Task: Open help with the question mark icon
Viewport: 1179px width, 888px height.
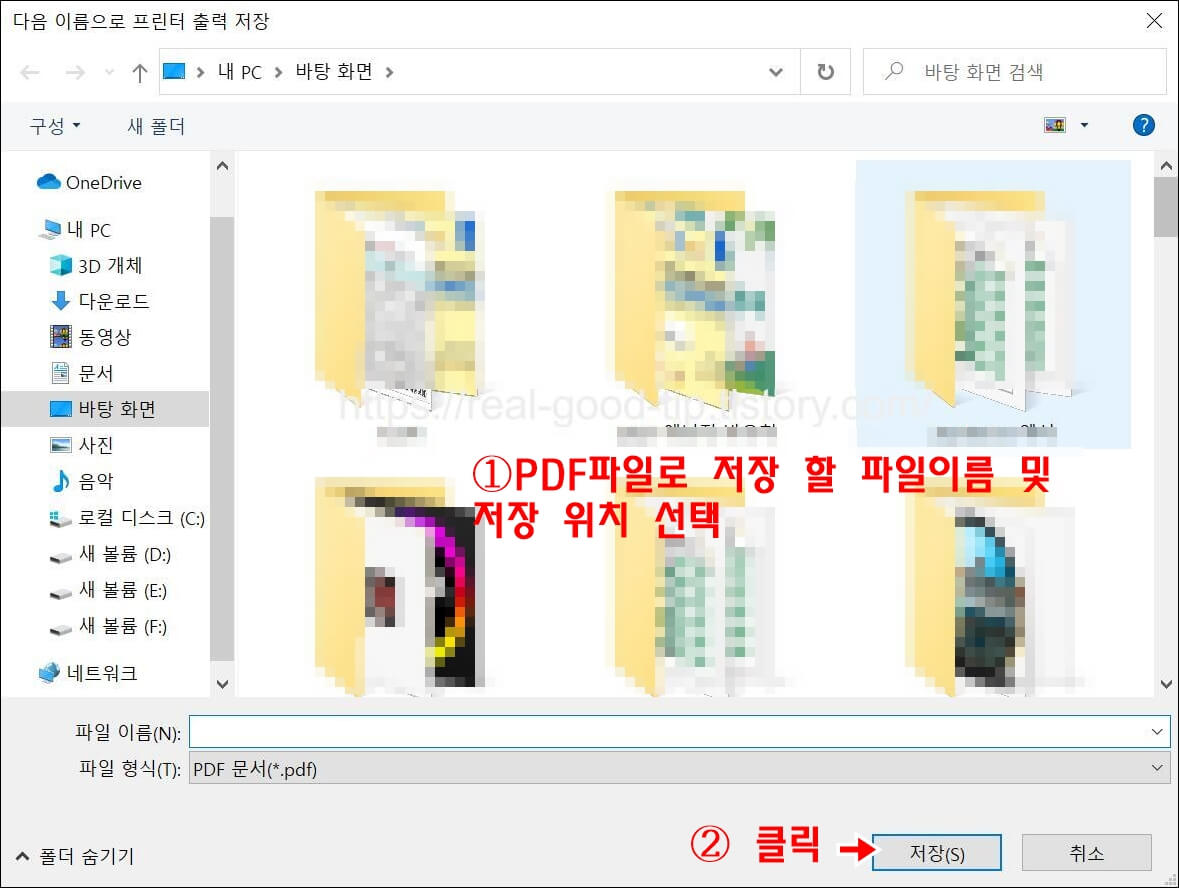Action: pyautogui.click(x=1144, y=125)
